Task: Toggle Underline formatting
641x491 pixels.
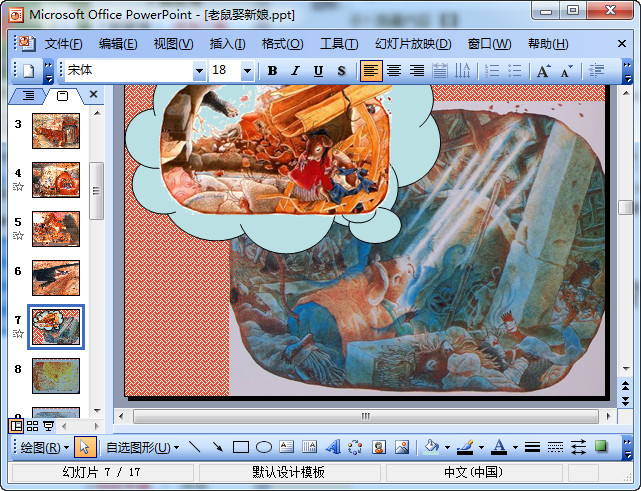Action: [318, 71]
